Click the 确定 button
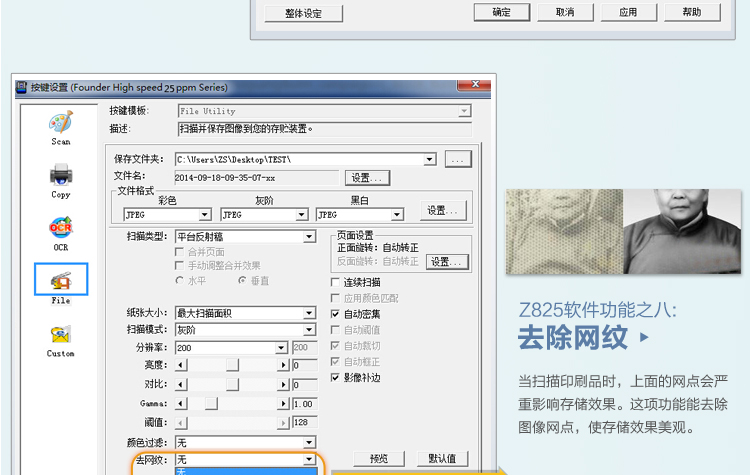The width and height of the screenshot is (750, 475). 502,13
